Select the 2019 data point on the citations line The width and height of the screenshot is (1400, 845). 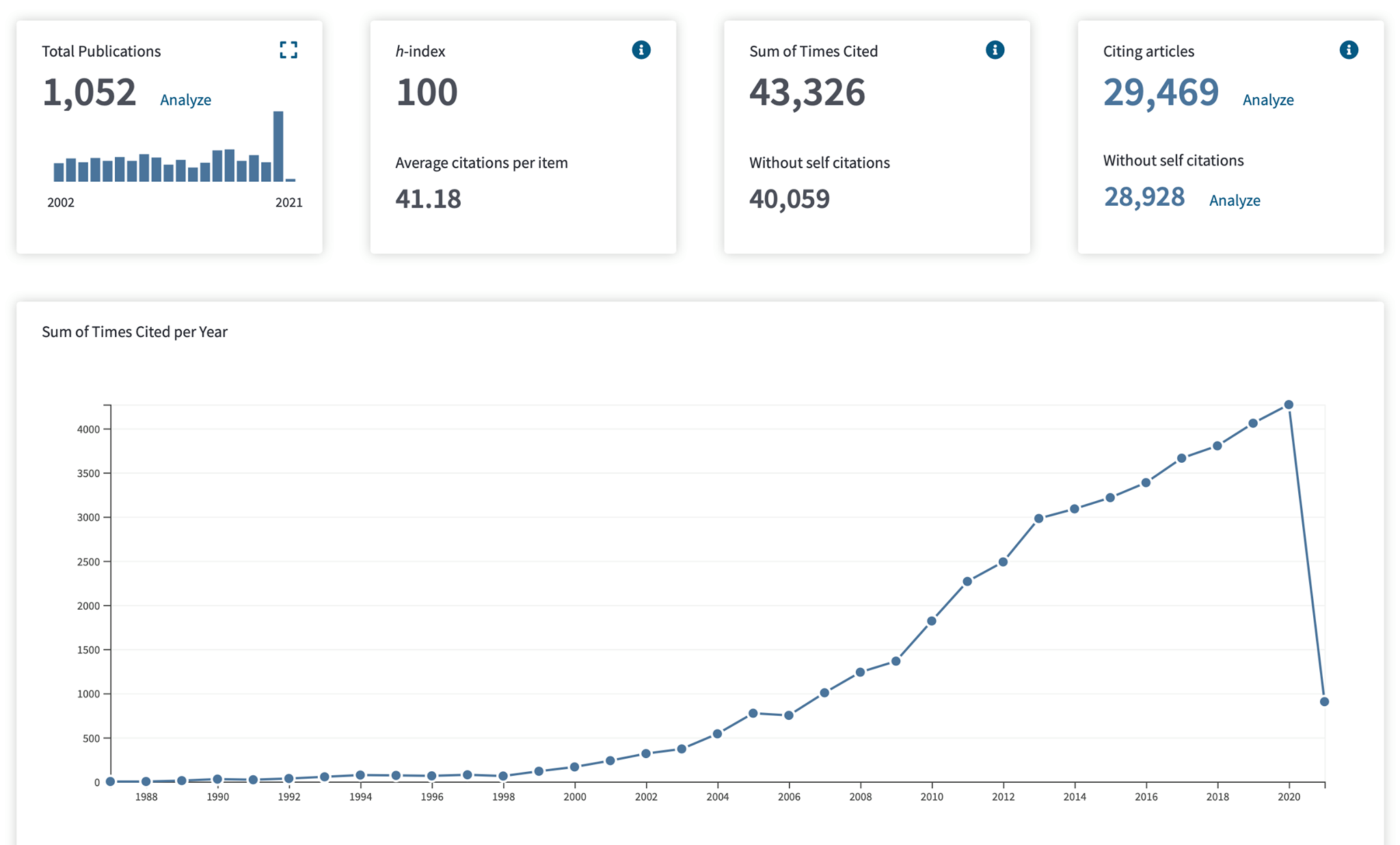pos(1253,423)
